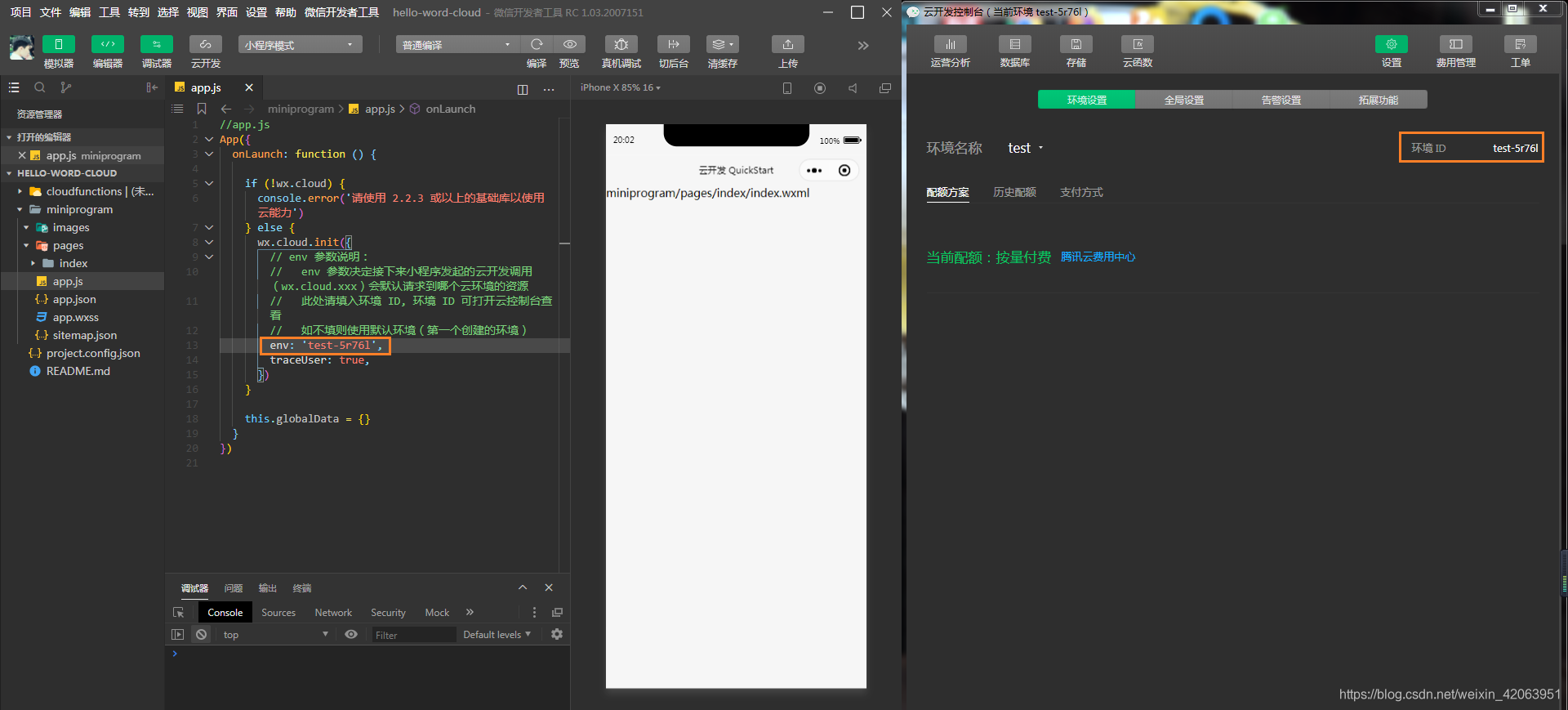This screenshot has height=710, width=1568.
Task: Open the editor more actions ellipsis
Action: (x=549, y=89)
